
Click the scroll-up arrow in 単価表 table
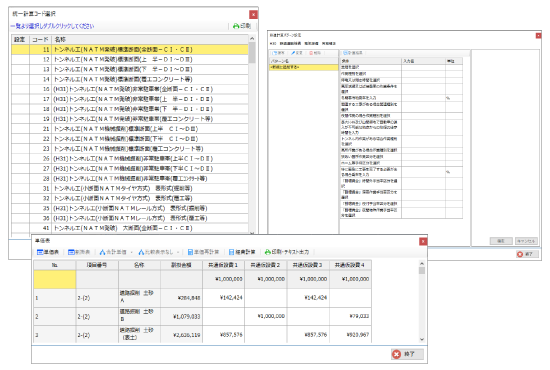click(422, 263)
